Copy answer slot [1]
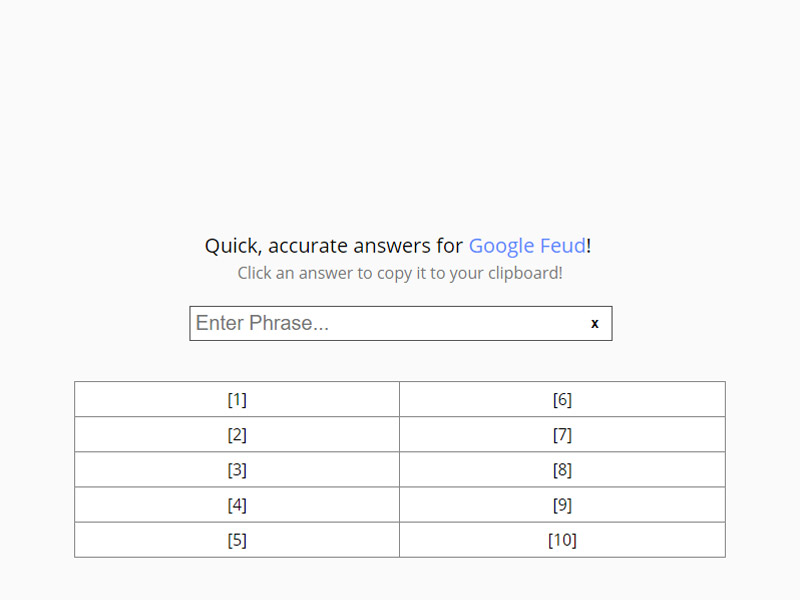Screen dimensions: 800x600 click(237, 399)
